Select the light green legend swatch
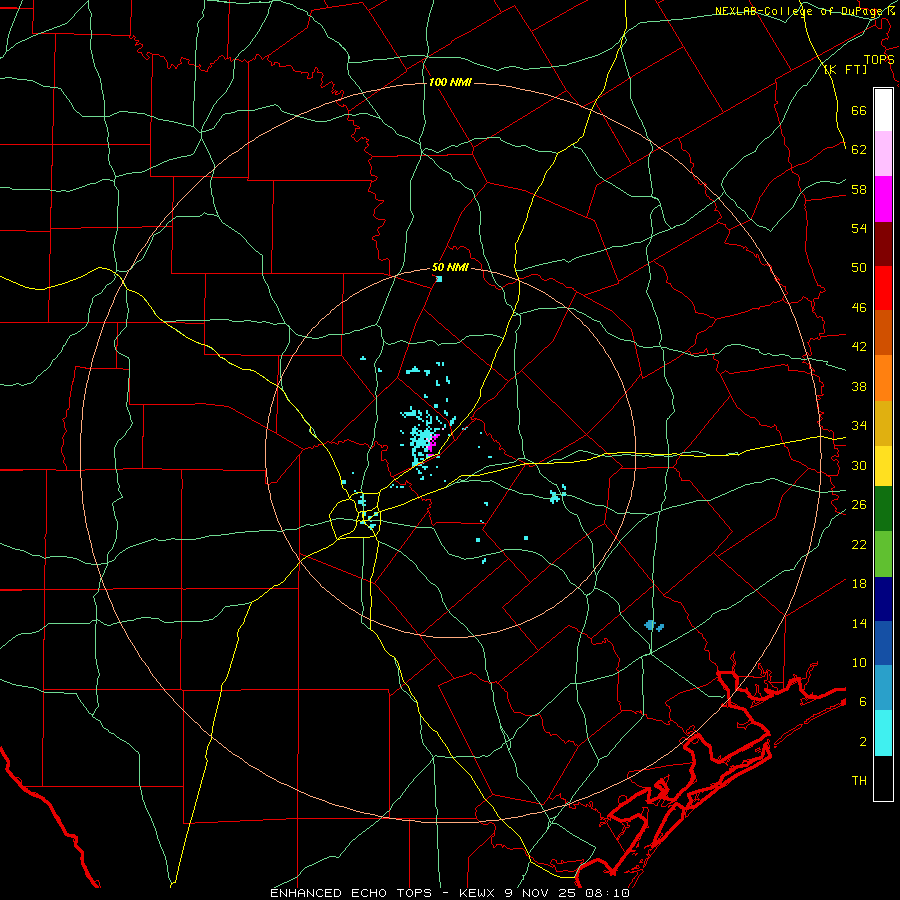Viewport: 900px width, 900px height. 883,554
